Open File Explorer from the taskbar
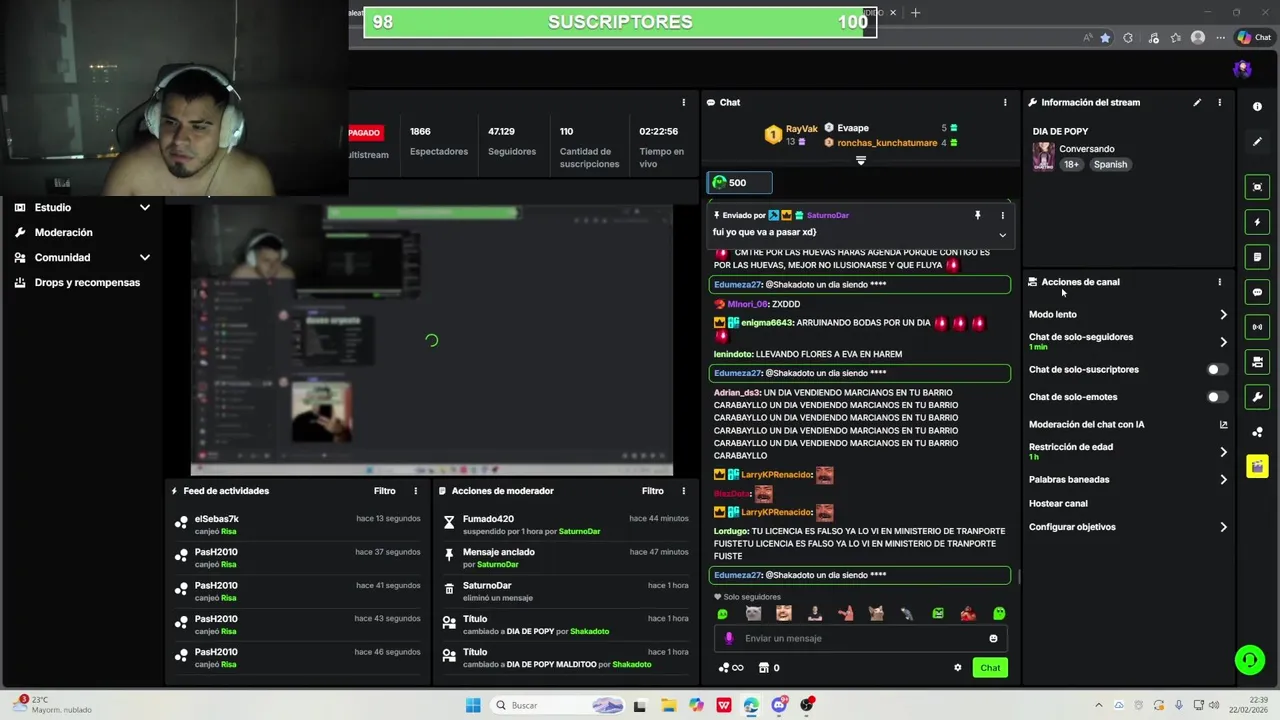 pos(668,705)
